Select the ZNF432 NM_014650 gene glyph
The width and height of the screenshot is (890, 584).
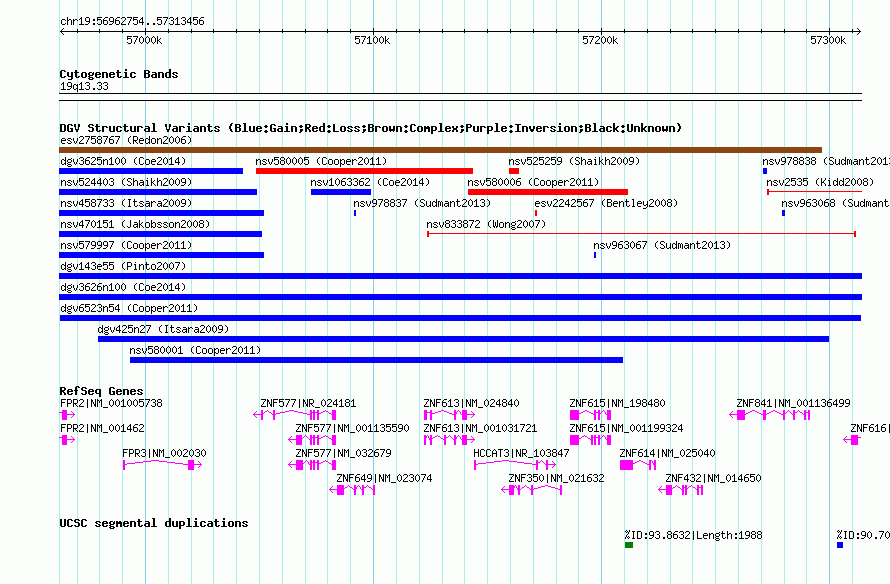click(681, 490)
